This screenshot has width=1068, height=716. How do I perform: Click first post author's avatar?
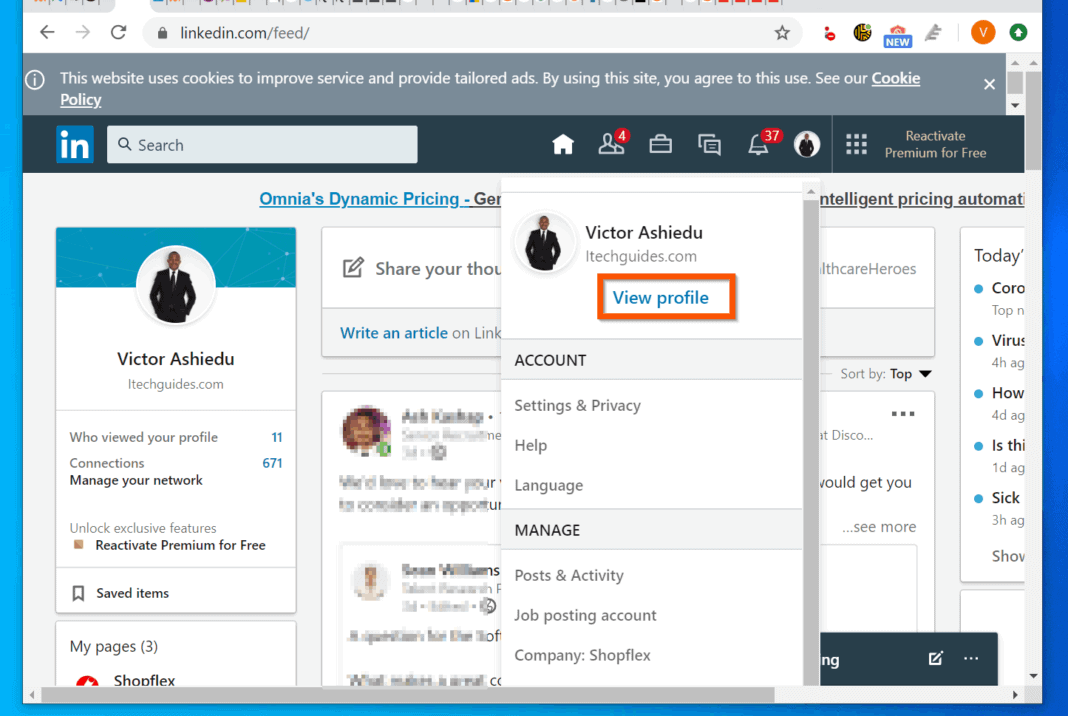point(366,430)
